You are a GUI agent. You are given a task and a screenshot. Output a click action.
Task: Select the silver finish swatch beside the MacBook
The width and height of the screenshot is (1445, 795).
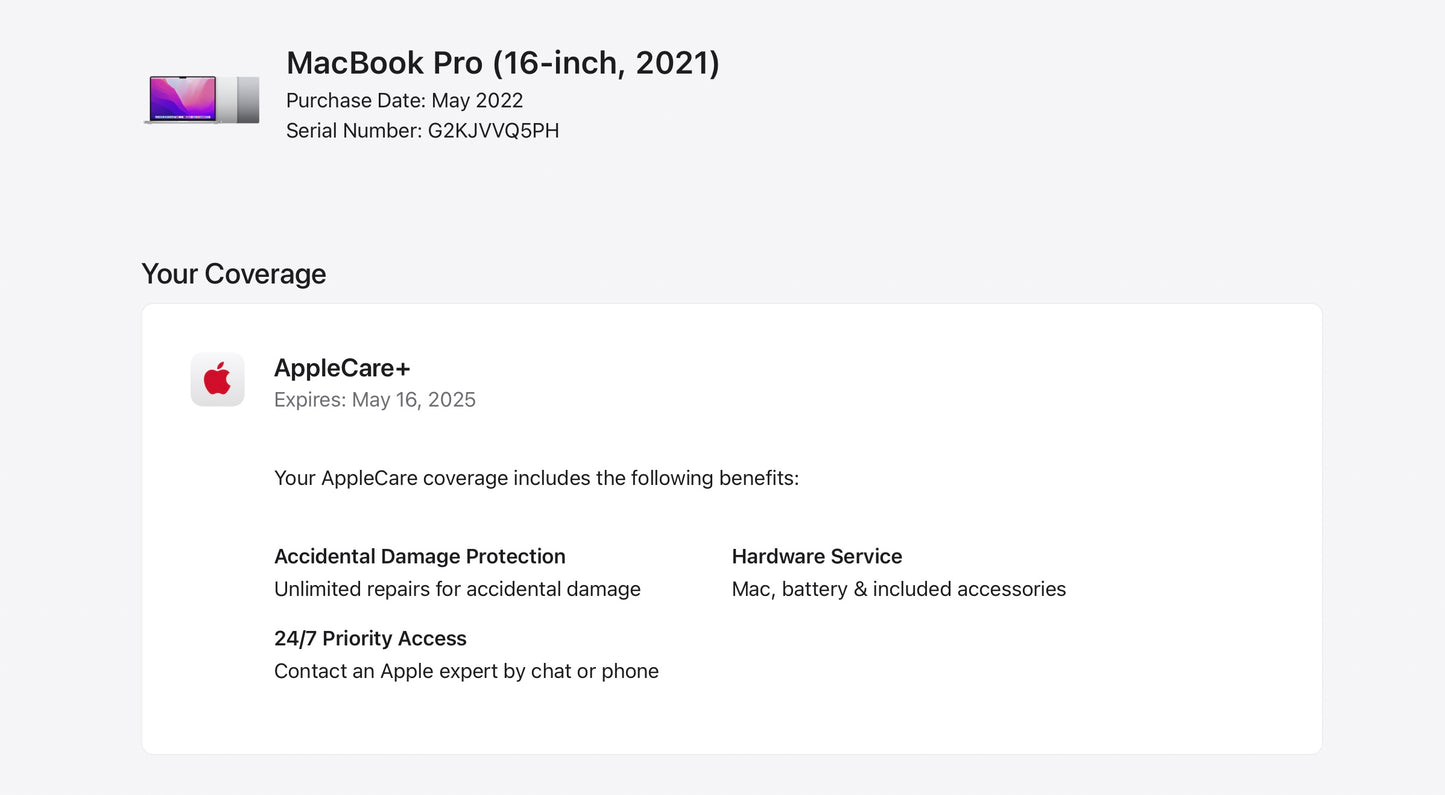point(227,100)
